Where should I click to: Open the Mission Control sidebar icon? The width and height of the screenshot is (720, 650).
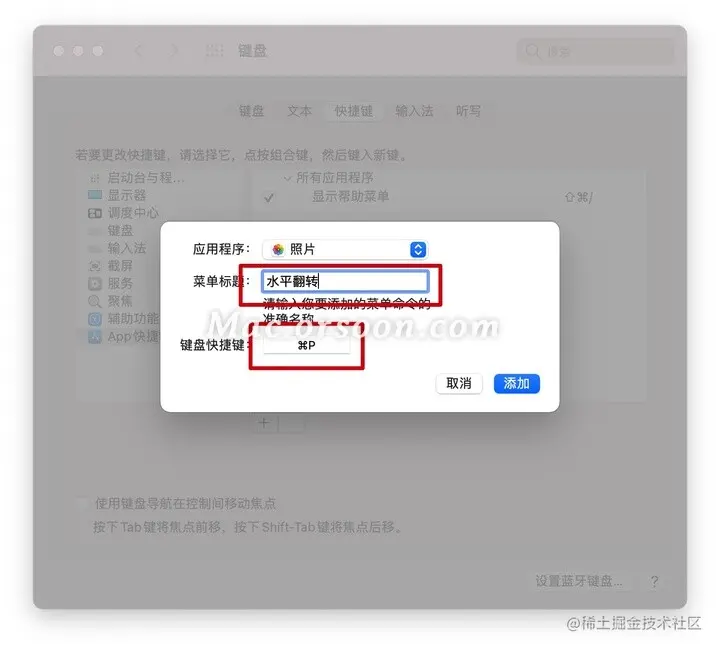[x=95, y=213]
